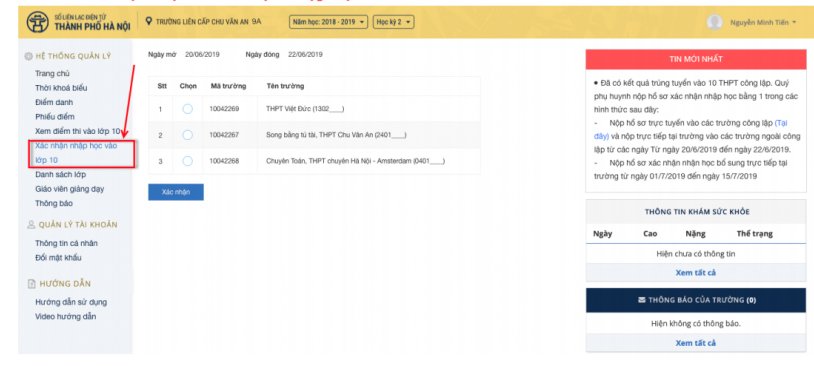
Task: Open Xem điểm thi vào lớp 10
Action: 77,131
